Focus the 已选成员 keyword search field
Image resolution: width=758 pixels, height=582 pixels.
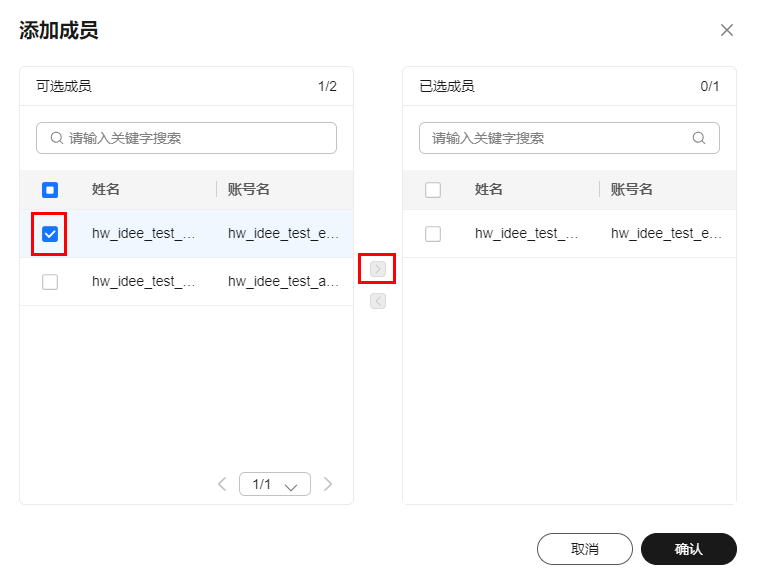(569, 138)
